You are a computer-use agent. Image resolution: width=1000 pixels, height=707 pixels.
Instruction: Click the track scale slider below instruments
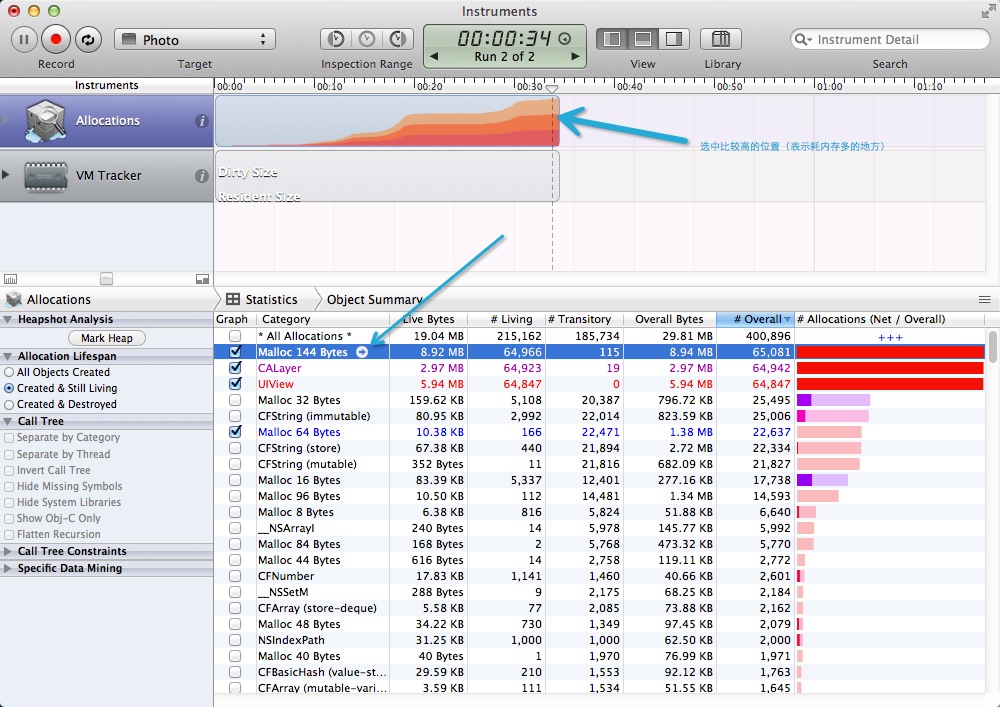[107, 279]
